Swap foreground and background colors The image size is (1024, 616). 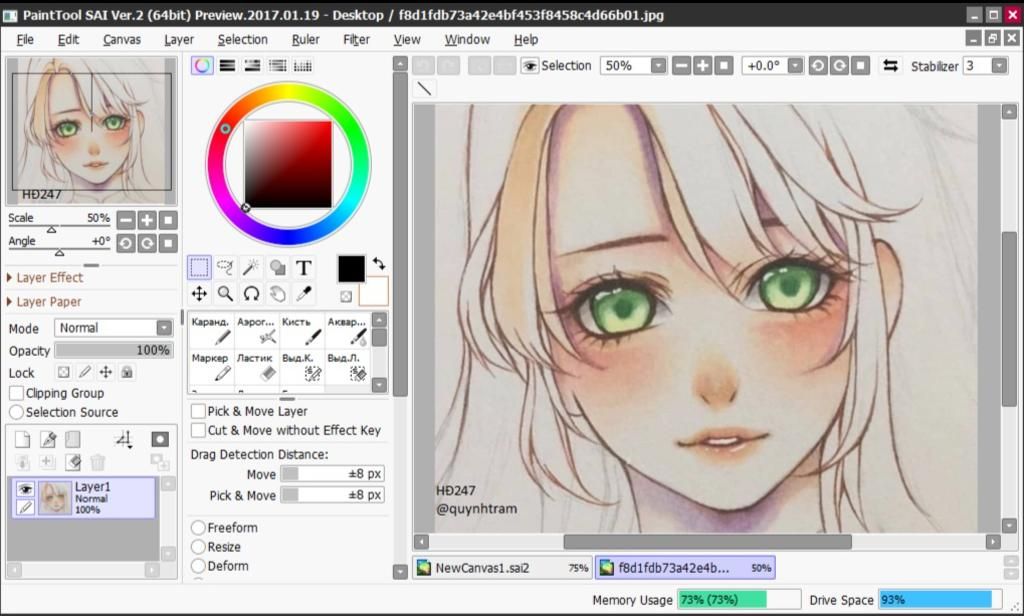click(379, 263)
